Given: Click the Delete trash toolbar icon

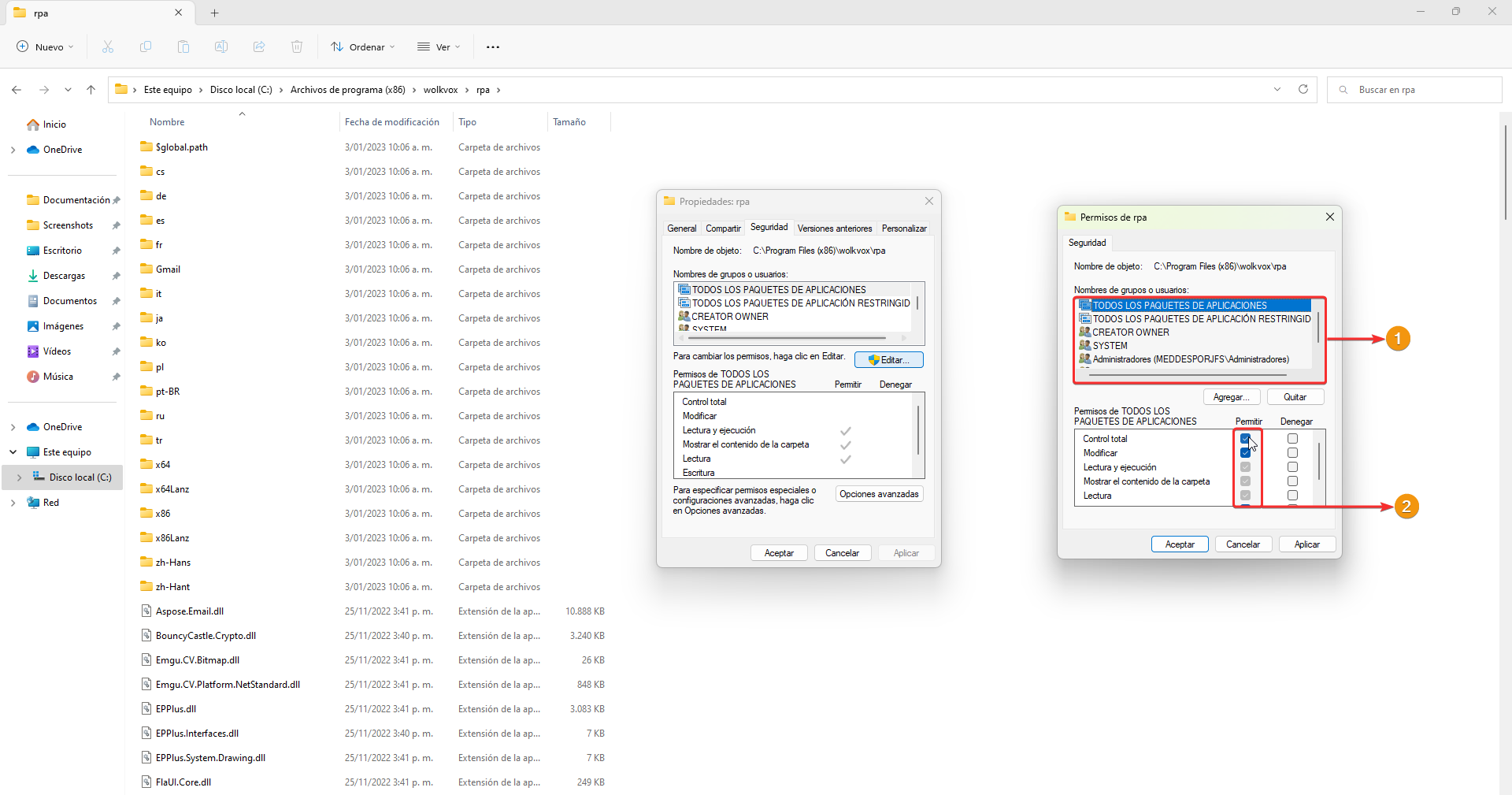Looking at the screenshot, I should pyautogui.click(x=297, y=47).
